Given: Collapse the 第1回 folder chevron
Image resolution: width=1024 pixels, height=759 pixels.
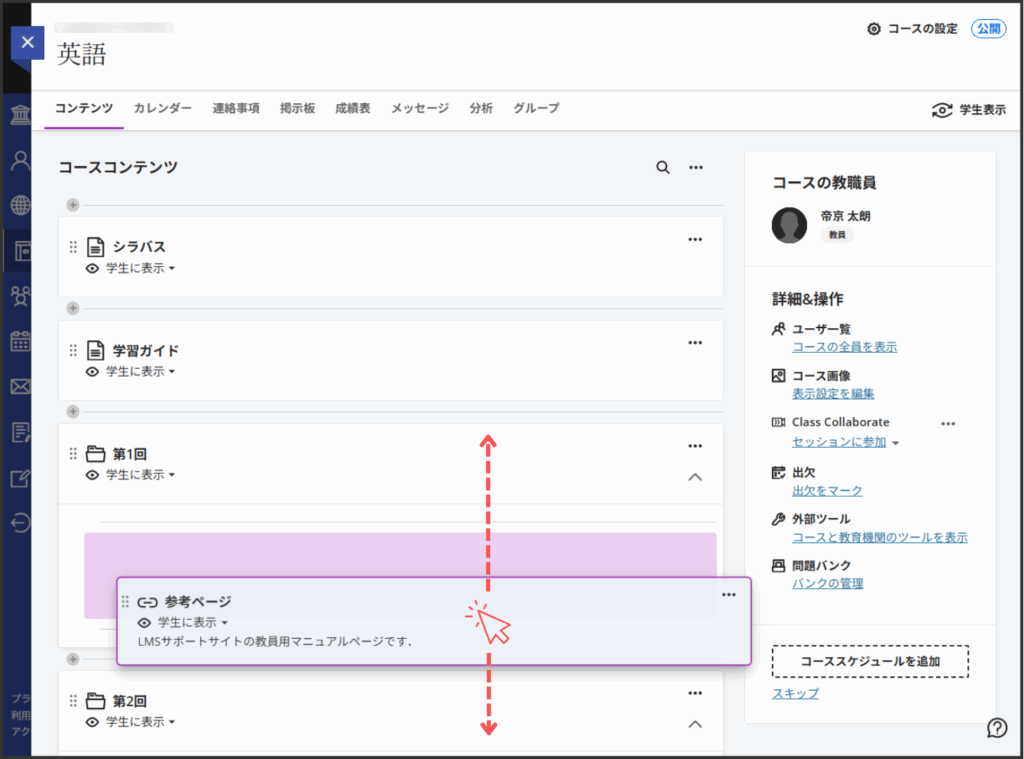Looking at the screenshot, I should click(695, 477).
